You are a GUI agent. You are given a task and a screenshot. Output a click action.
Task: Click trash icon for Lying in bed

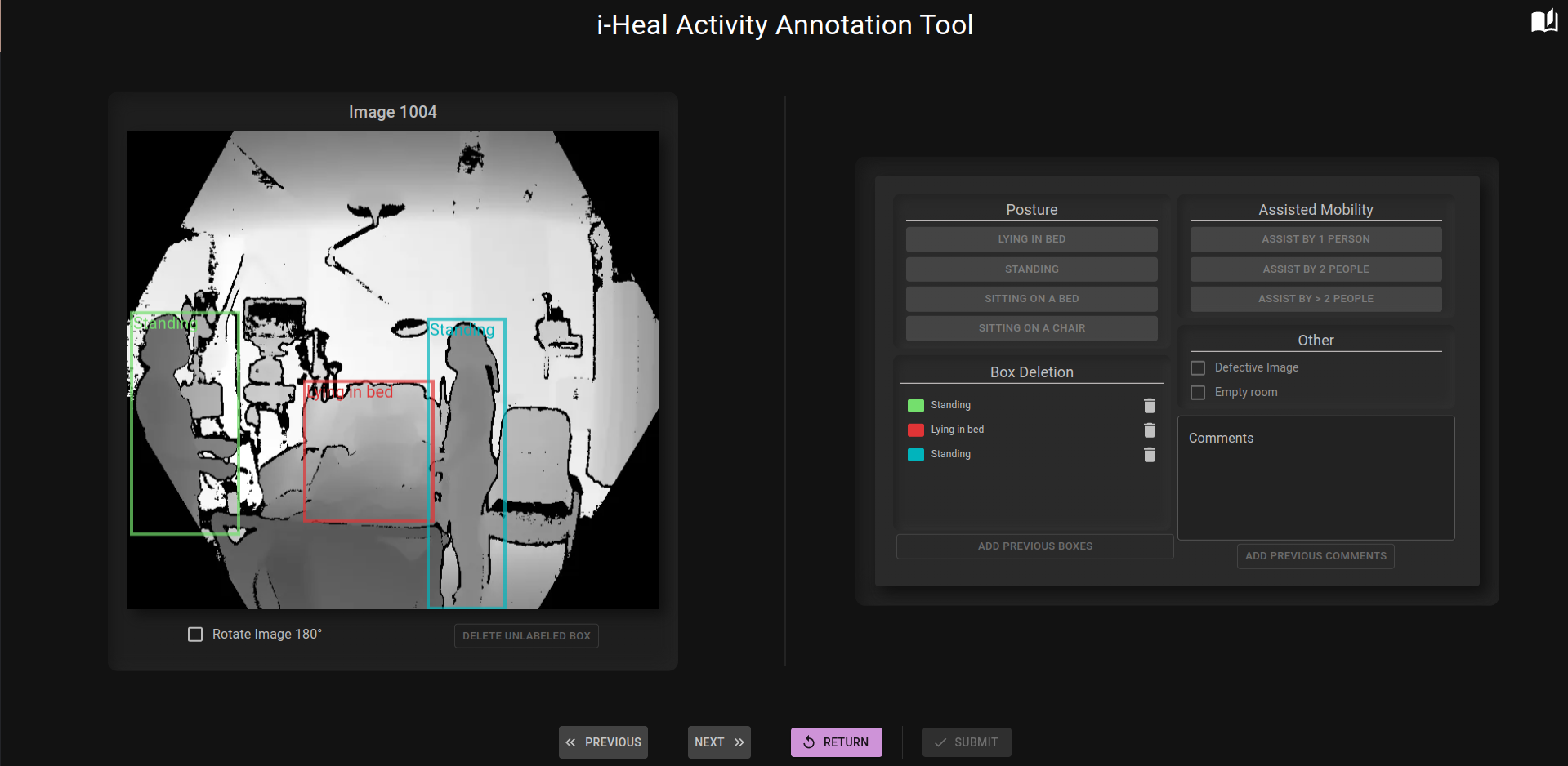(1149, 430)
